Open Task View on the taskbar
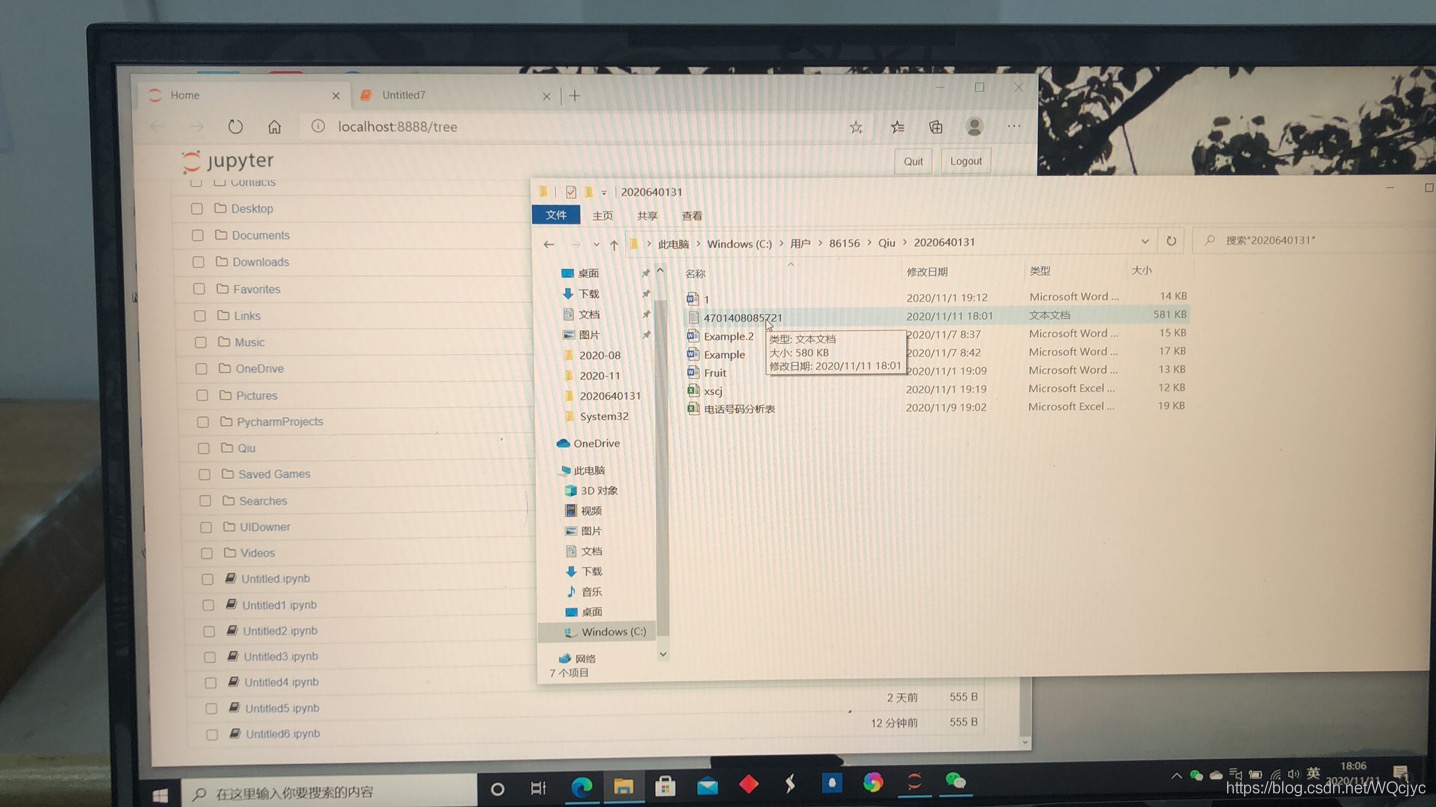 point(538,788)
